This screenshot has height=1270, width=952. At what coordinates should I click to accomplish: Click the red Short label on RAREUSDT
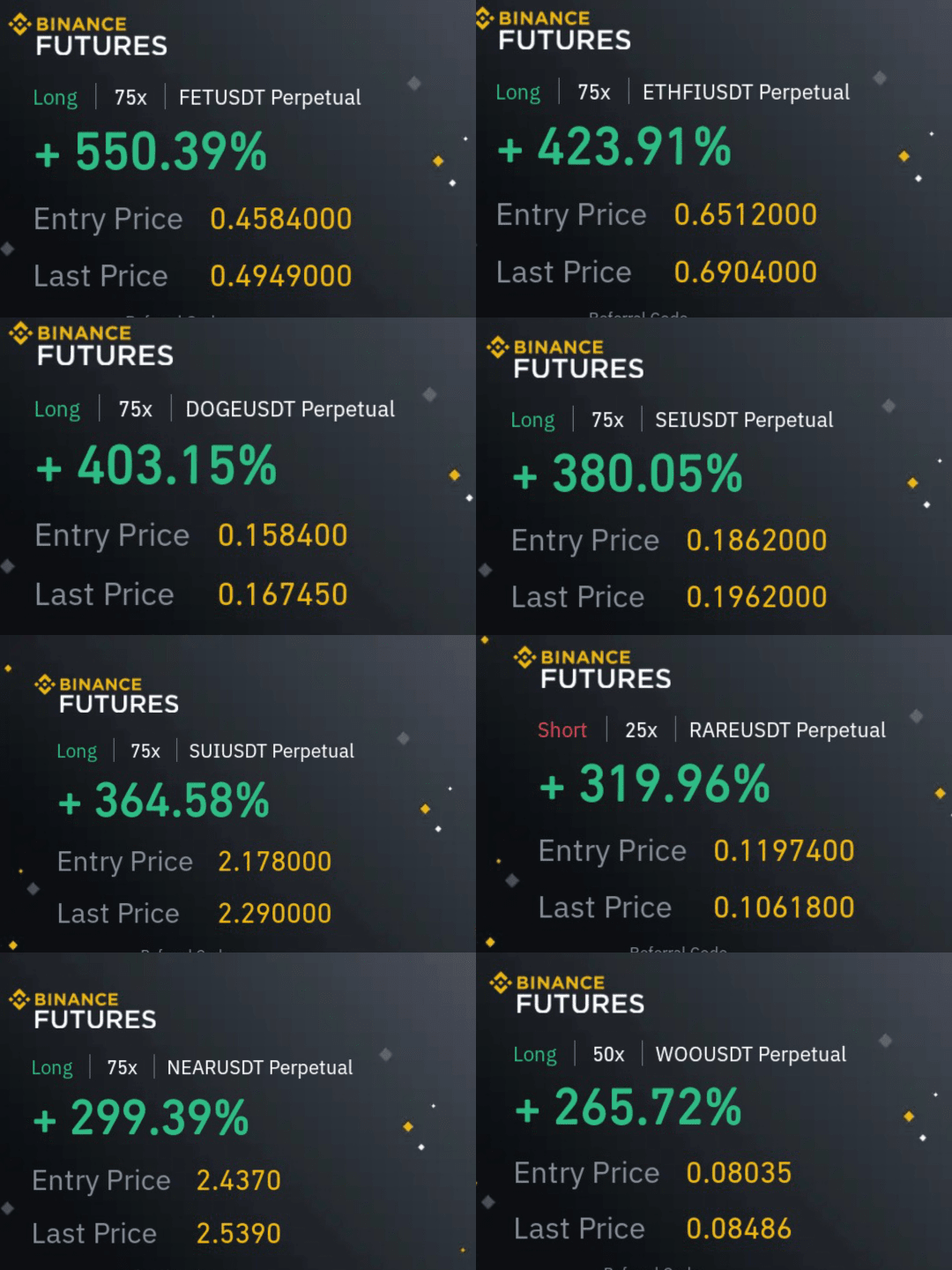[x=562, y=730]
